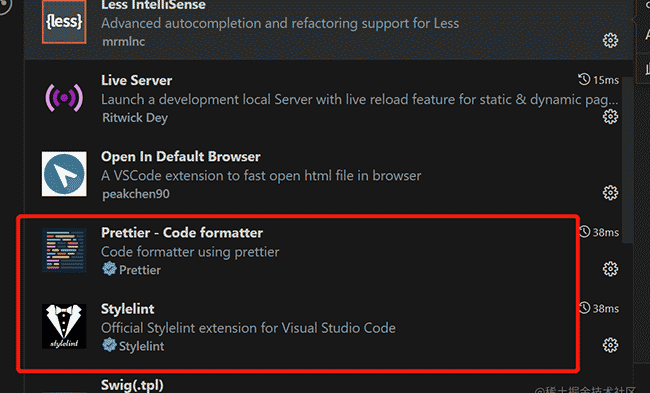Click the Stylelint tuxedo logo icon
Image resolution: width=650 pixels, height=393 pixels.
(x=64, y=326)
